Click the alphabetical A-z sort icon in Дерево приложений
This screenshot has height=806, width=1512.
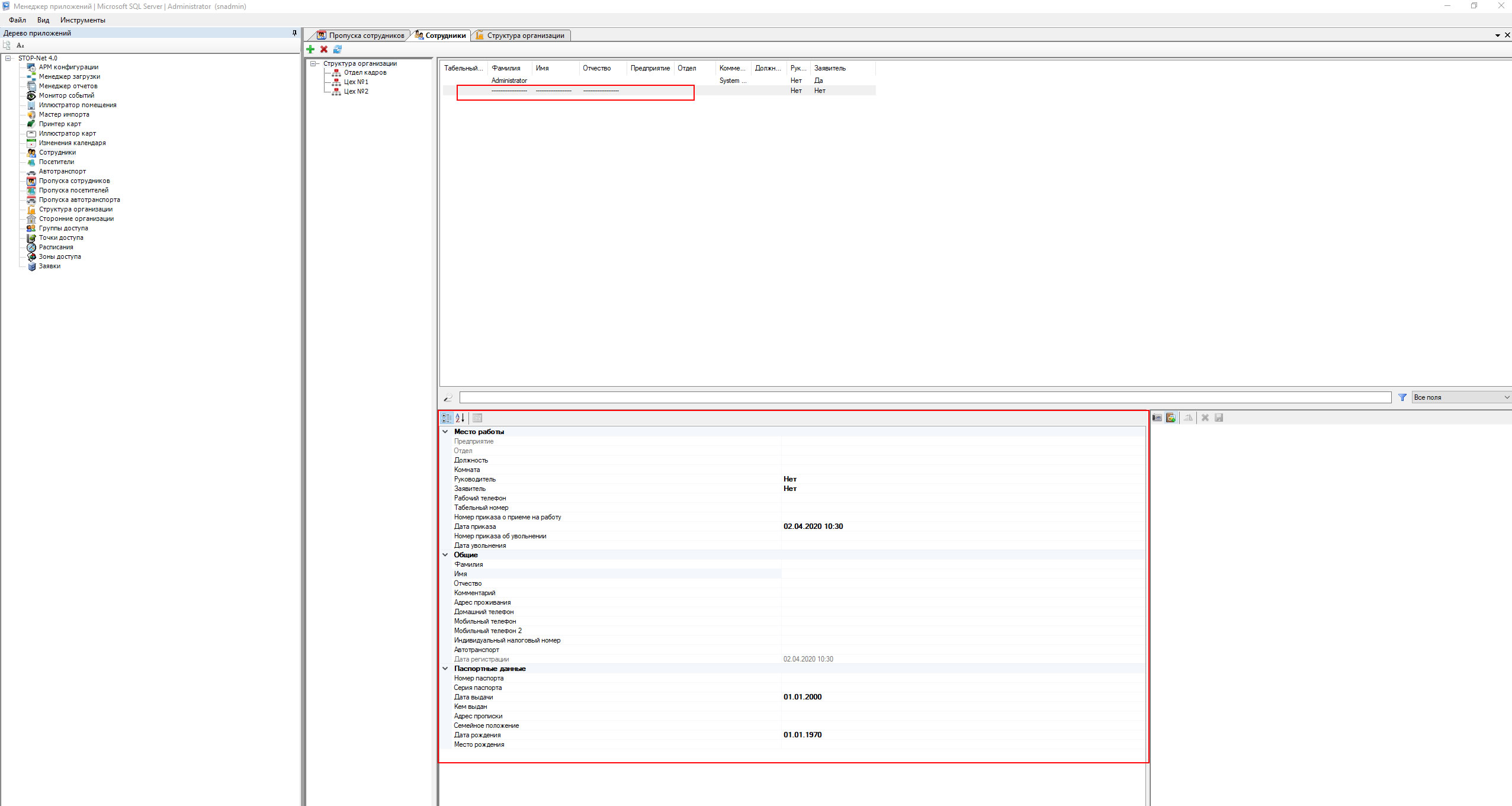(x=21, y=45)
